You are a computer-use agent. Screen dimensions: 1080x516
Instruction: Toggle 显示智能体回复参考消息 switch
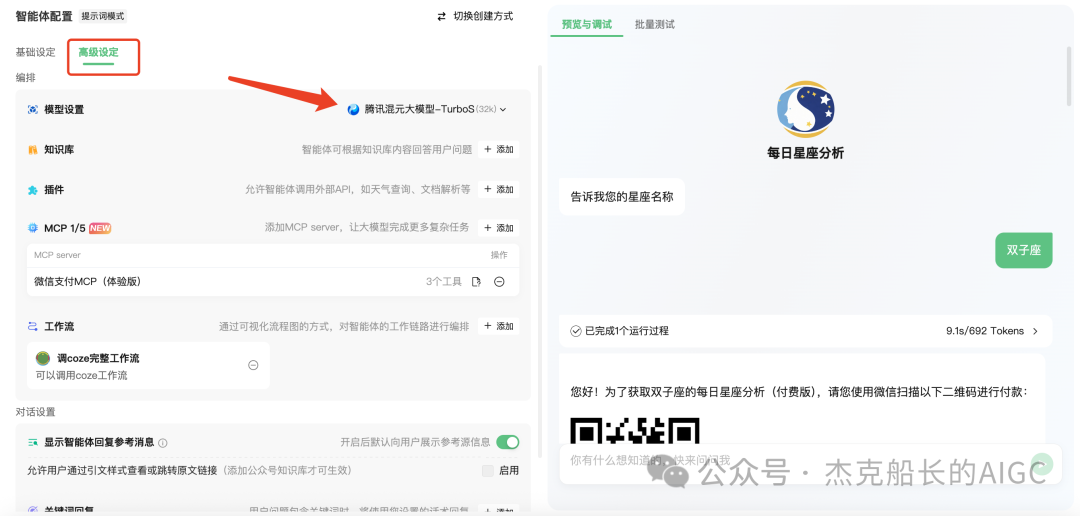click(508, 442)
